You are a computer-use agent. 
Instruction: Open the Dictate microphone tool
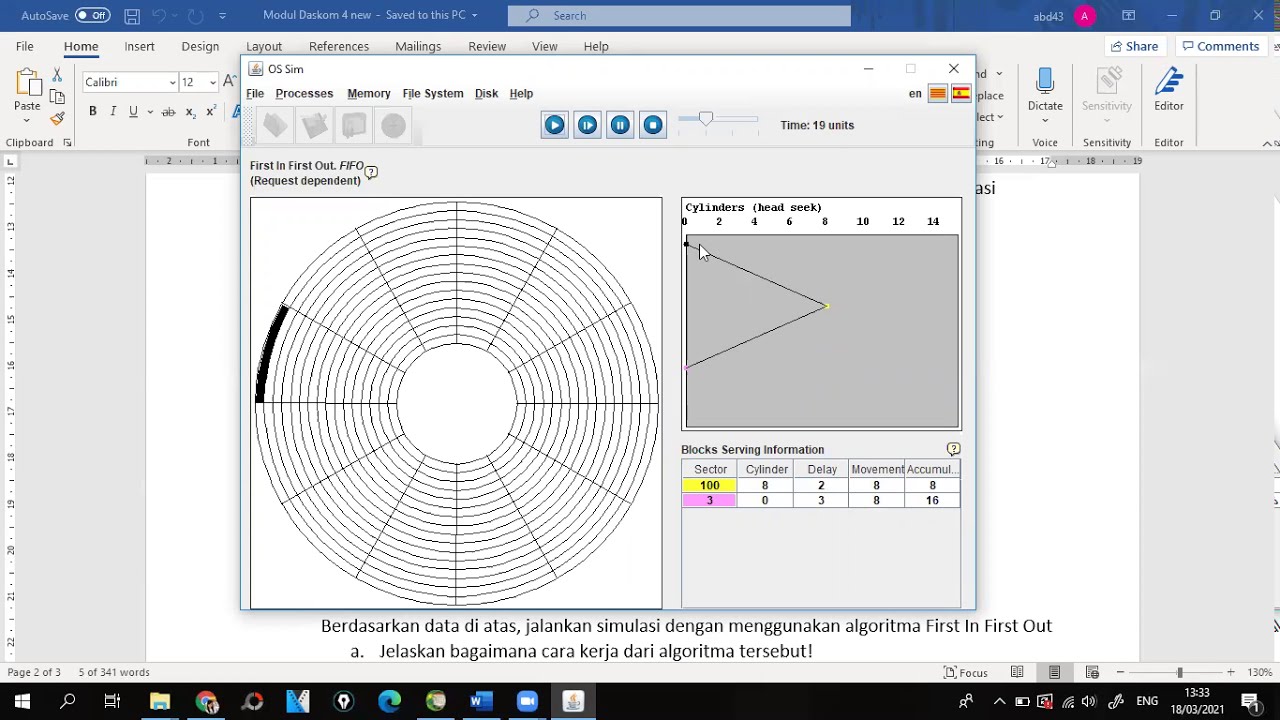(x=1045, y=90)
